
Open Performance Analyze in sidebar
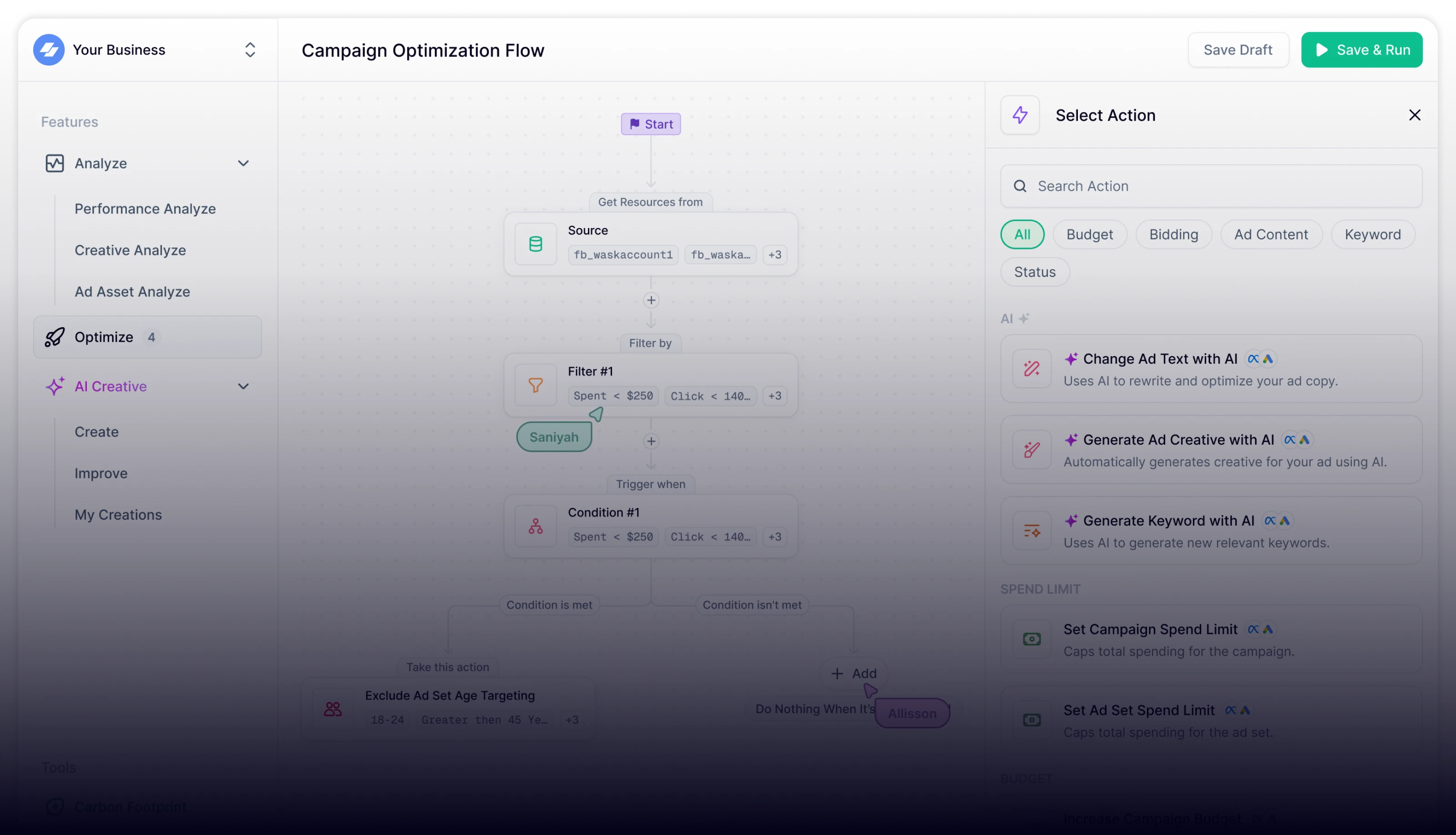click(145, 209)
